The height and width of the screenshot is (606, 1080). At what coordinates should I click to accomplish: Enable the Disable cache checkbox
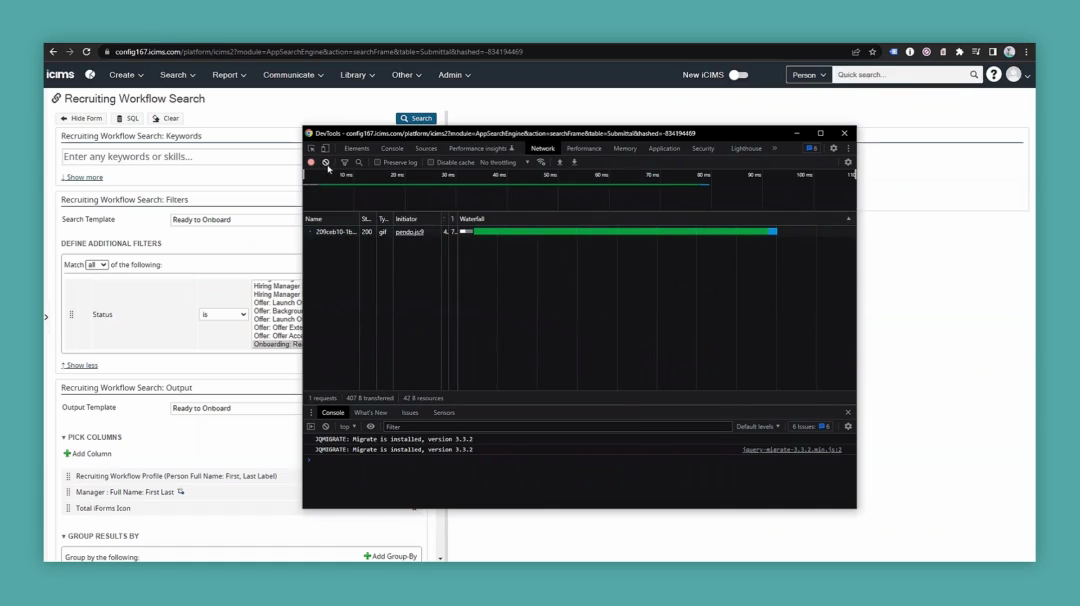point(430,163)
